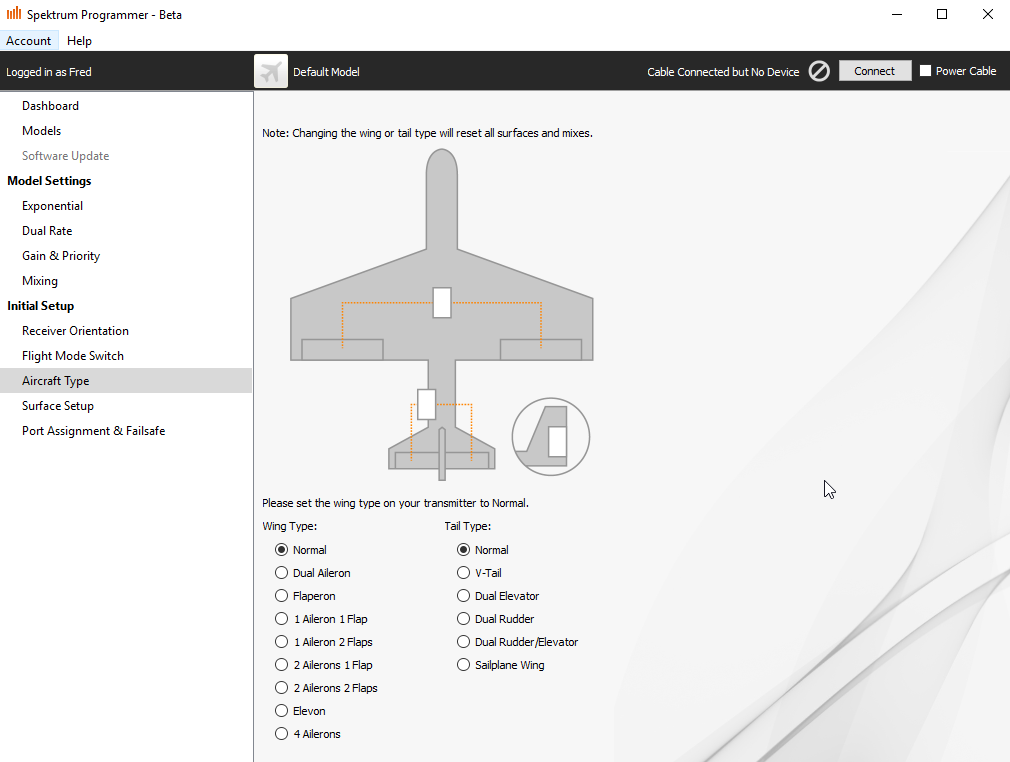This screenshot has width=1010, height=762.
Task: Click the airplane Default Model icon
Action: pos(271,71)
